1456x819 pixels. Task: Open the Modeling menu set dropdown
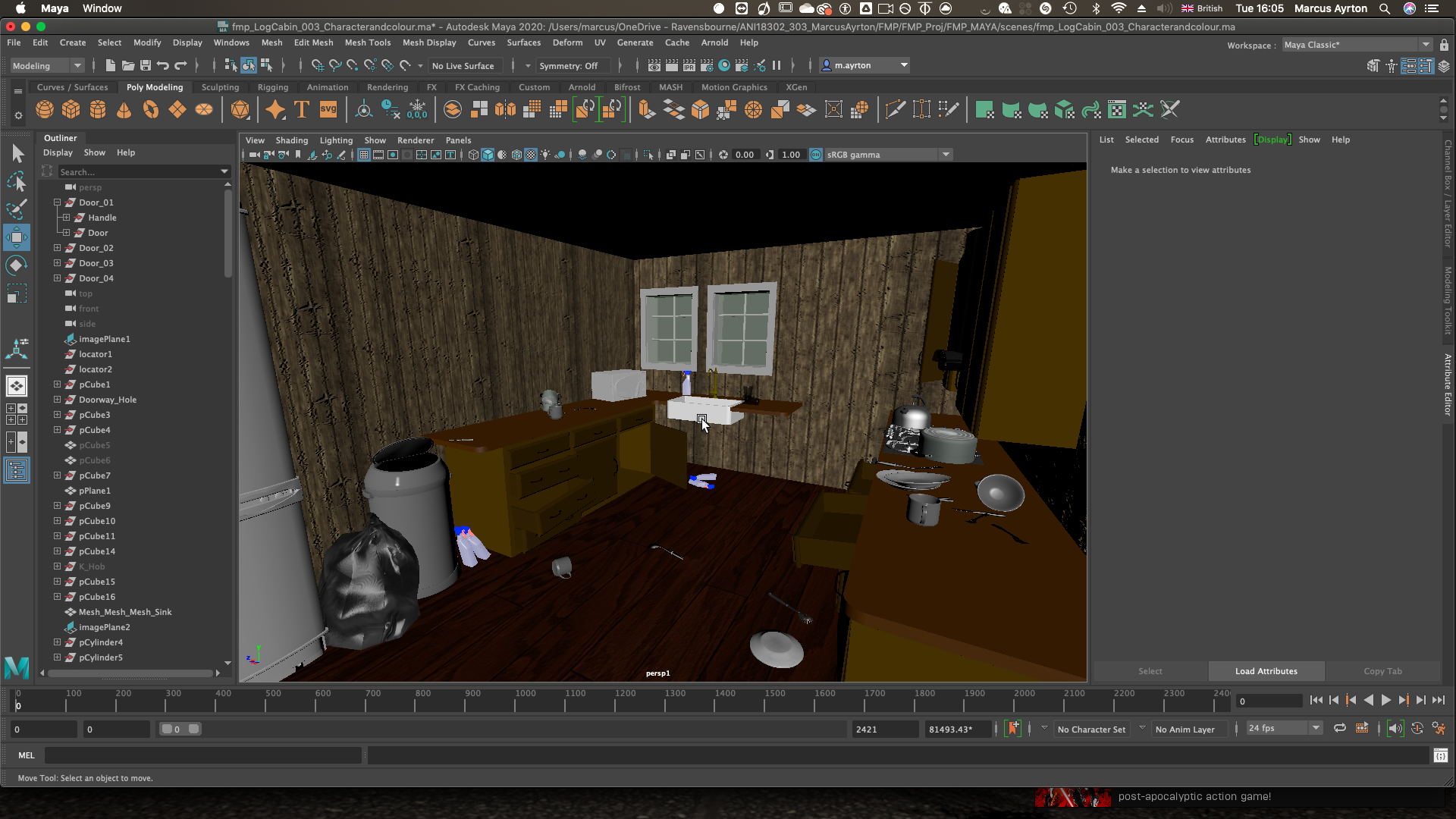[x=47, y=66]
